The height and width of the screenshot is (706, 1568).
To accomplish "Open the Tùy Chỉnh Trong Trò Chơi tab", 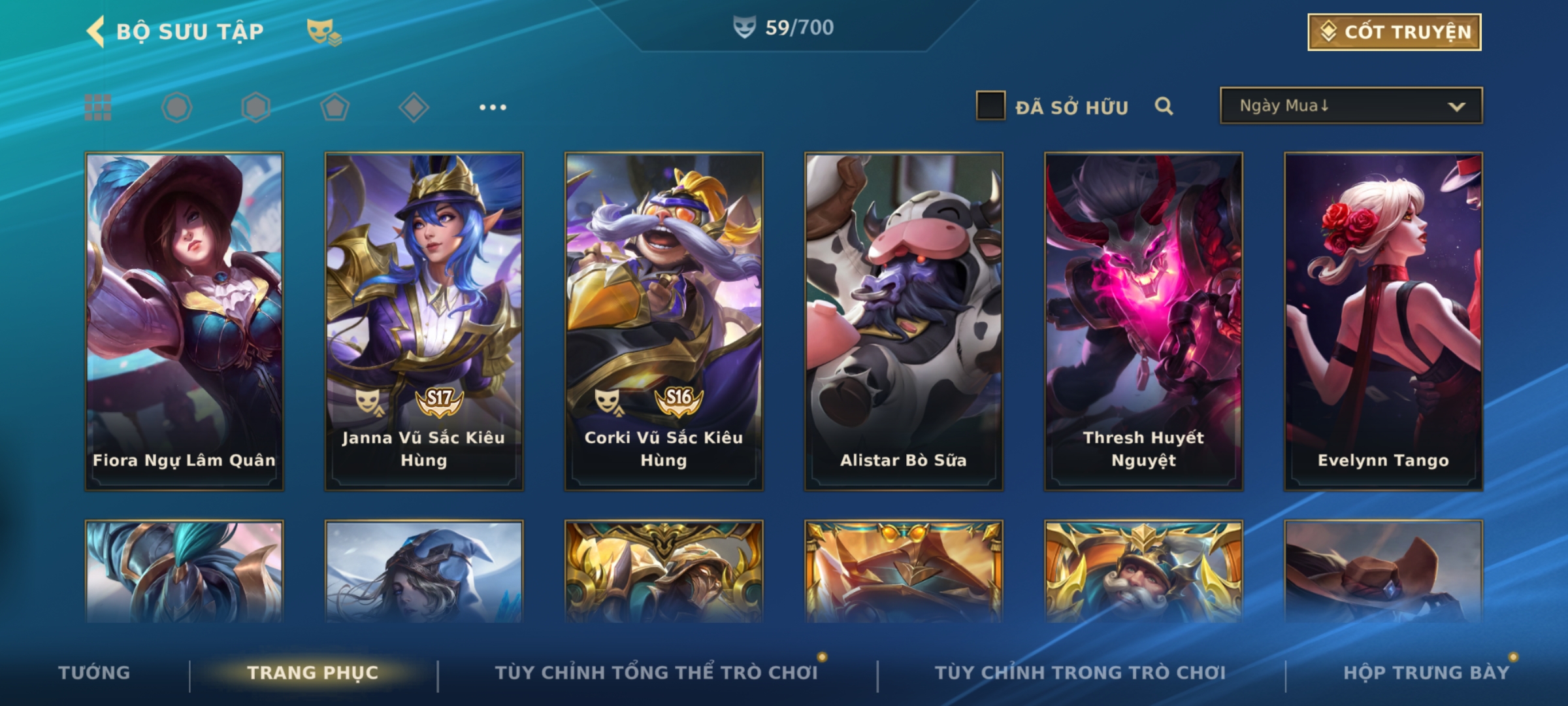I will [x=1080, y=673].
